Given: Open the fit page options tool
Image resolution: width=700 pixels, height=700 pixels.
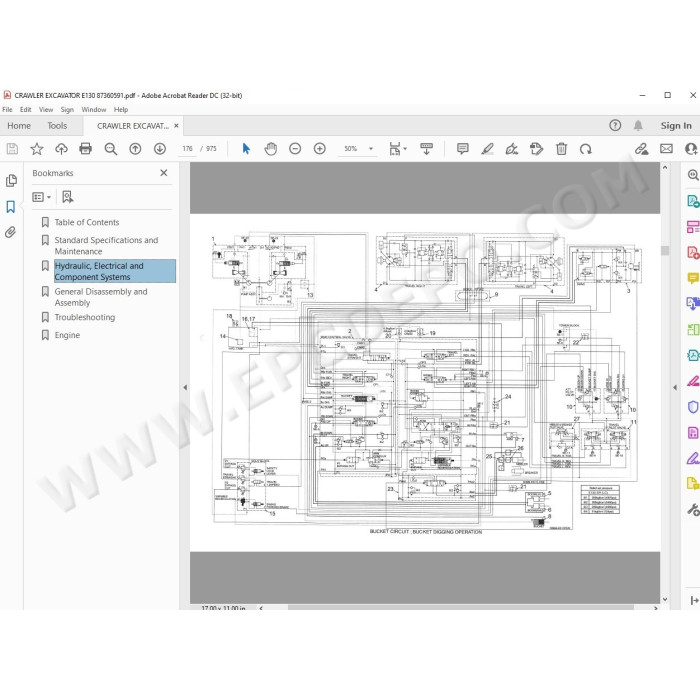Looking at the screenshot, I should coord(397,149).
